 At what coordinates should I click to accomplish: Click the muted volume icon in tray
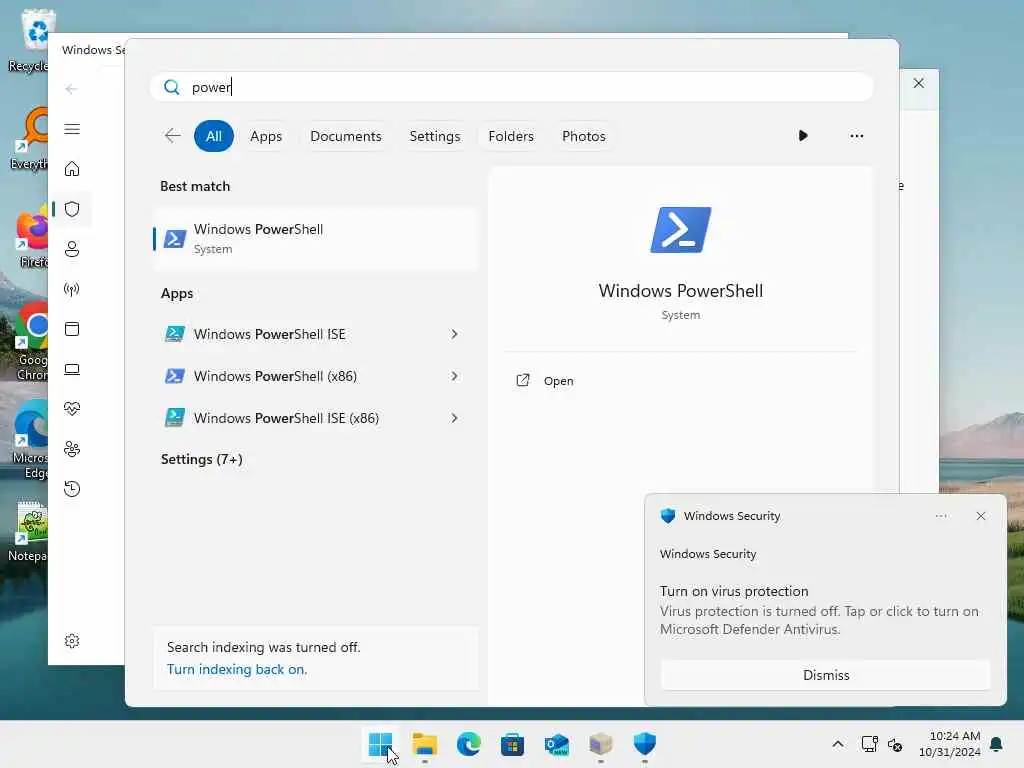click(x=895, y=744)
